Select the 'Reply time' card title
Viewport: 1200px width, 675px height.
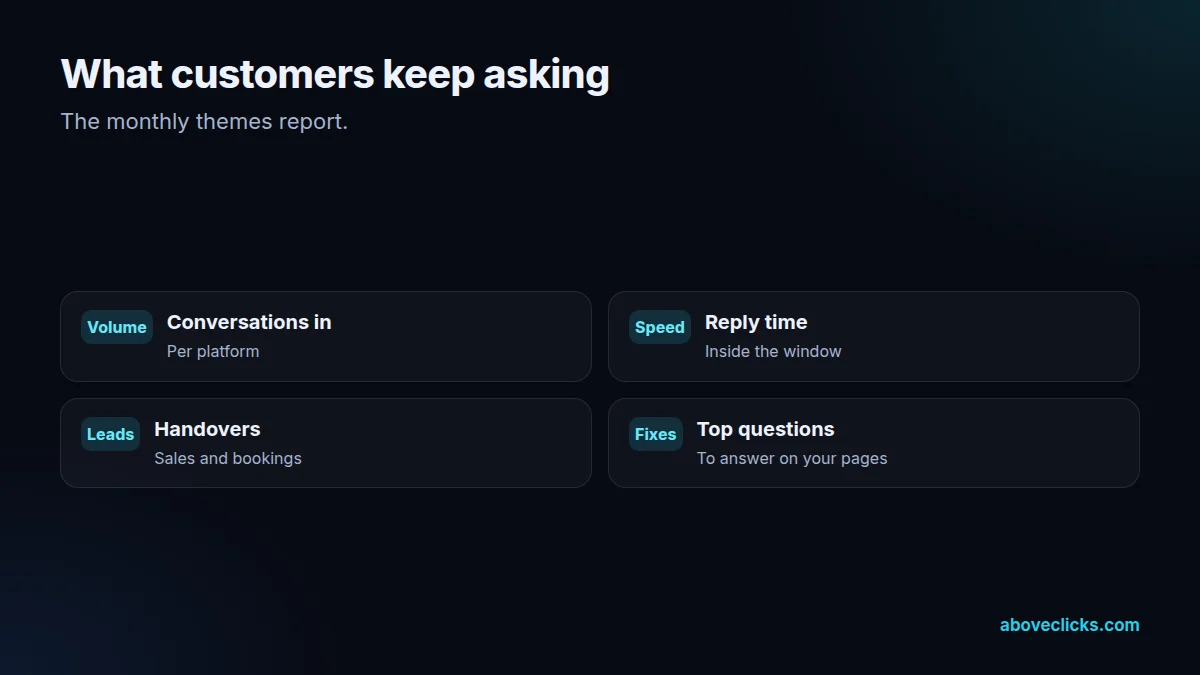point(756,322)
